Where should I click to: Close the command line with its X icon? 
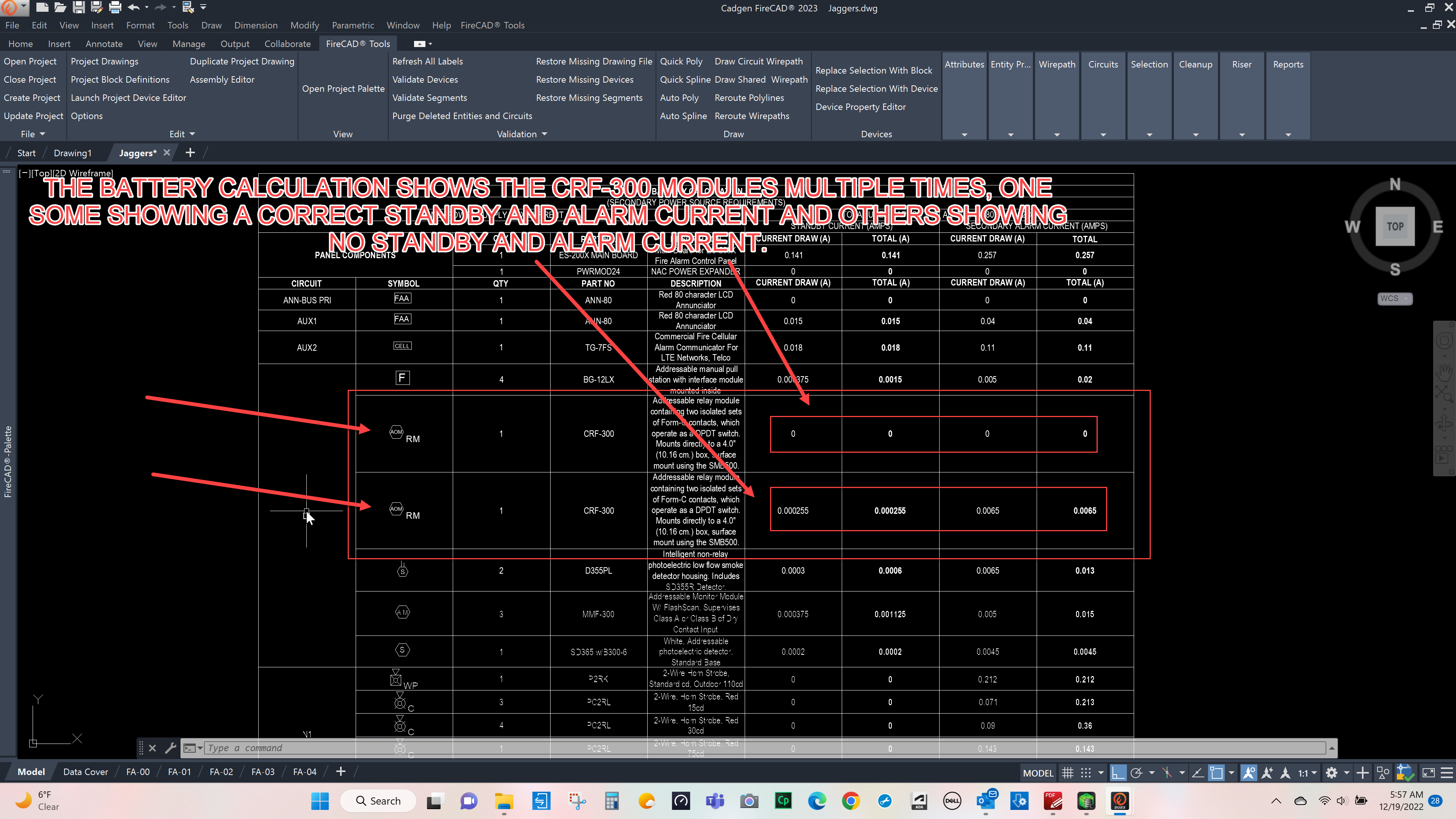coord(152,748)
